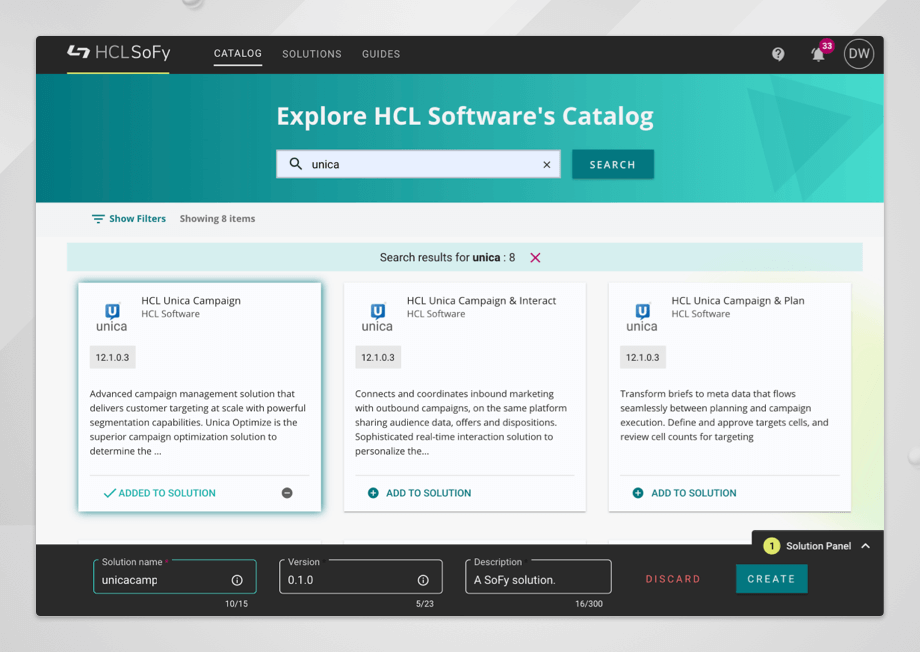Discard the current solution
Image resolution: width=920 pixels, height=652 pixels.
pos(672,578)
